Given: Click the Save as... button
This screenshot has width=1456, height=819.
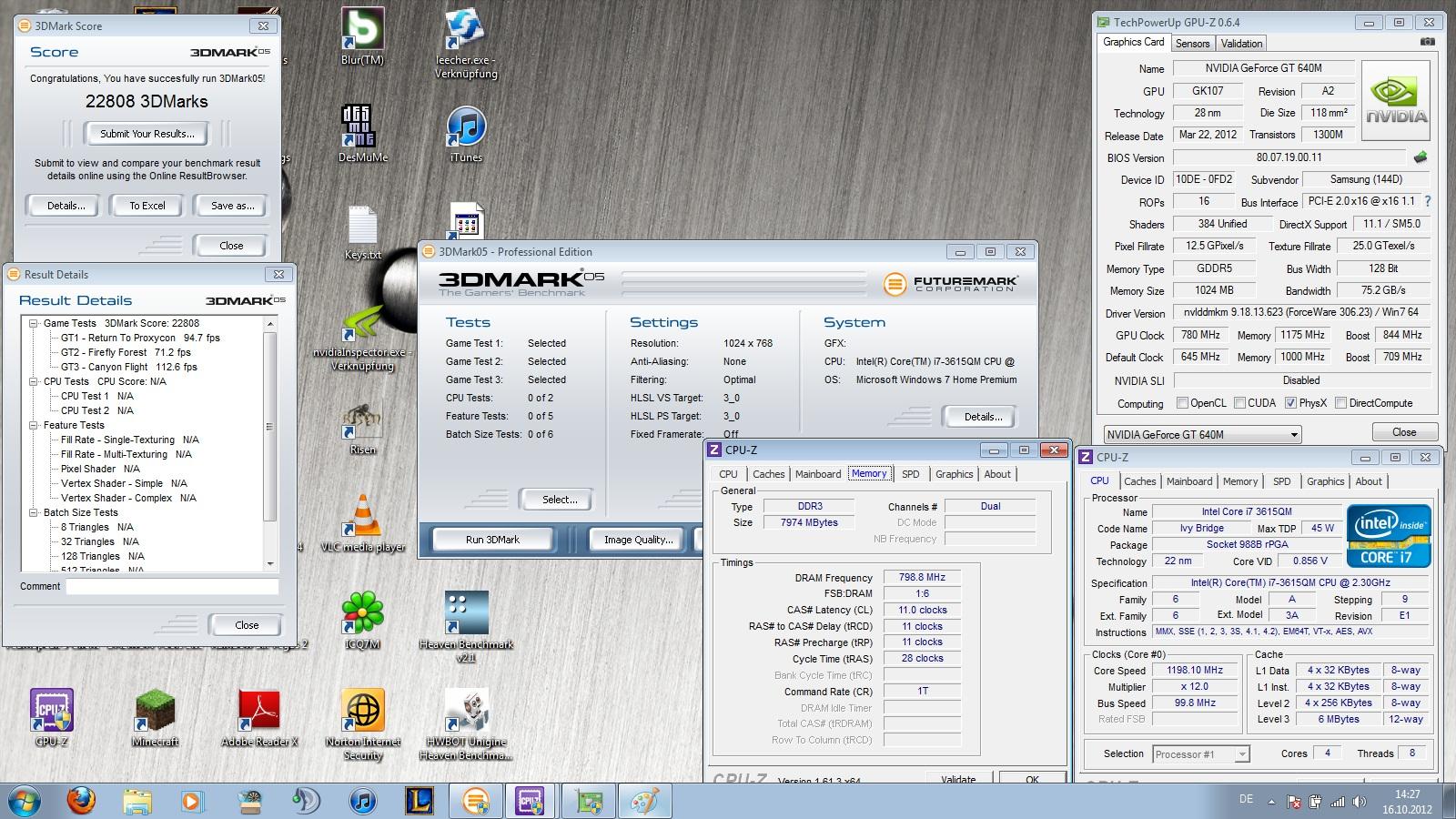Looking at the screenshot, I should (231, 206).
